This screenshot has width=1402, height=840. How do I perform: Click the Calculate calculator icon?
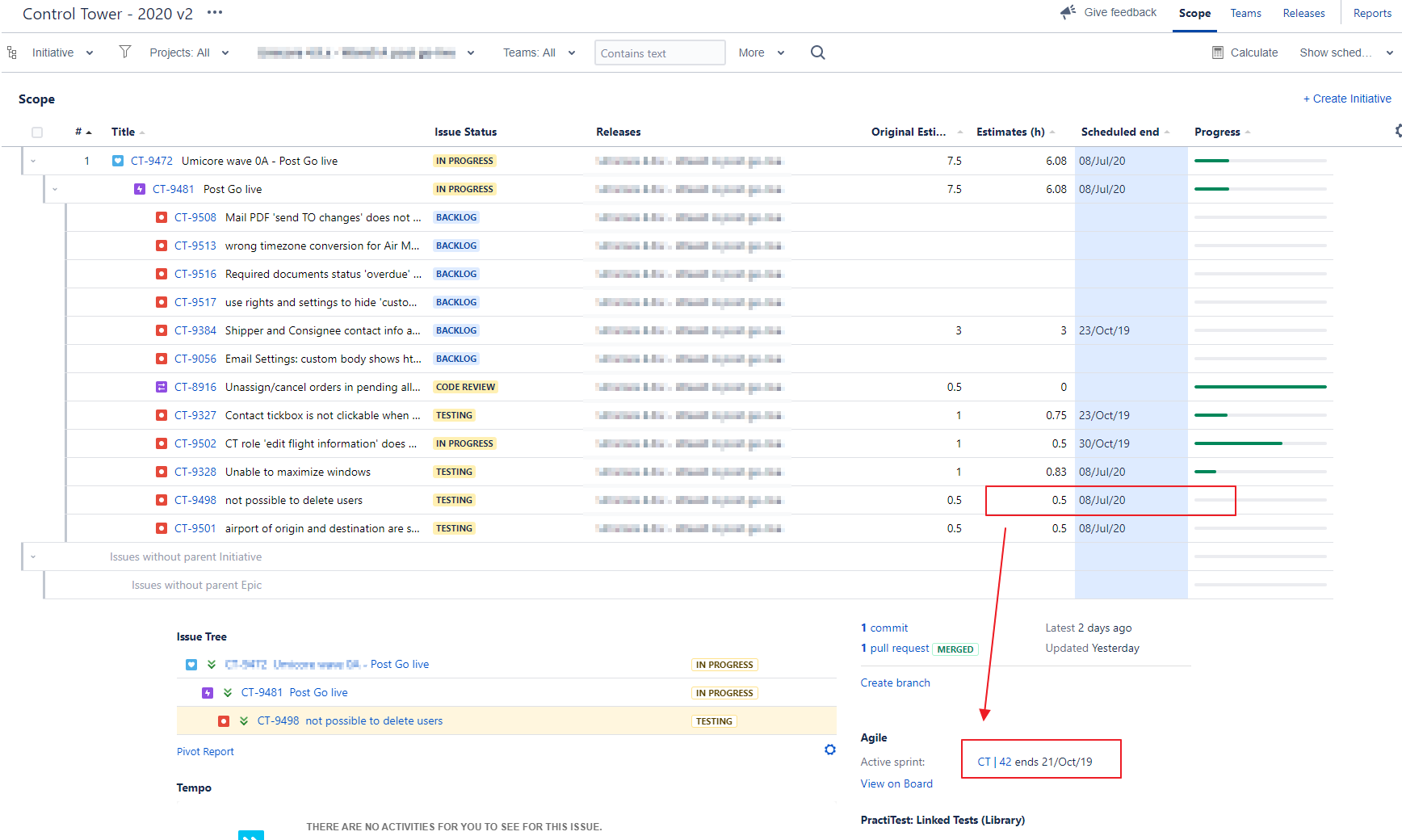[1218, 52]
